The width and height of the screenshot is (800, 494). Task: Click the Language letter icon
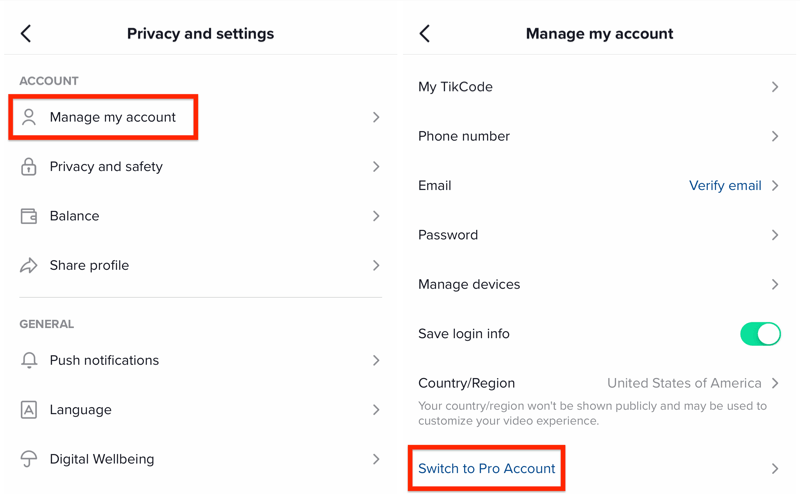[29, 410]
